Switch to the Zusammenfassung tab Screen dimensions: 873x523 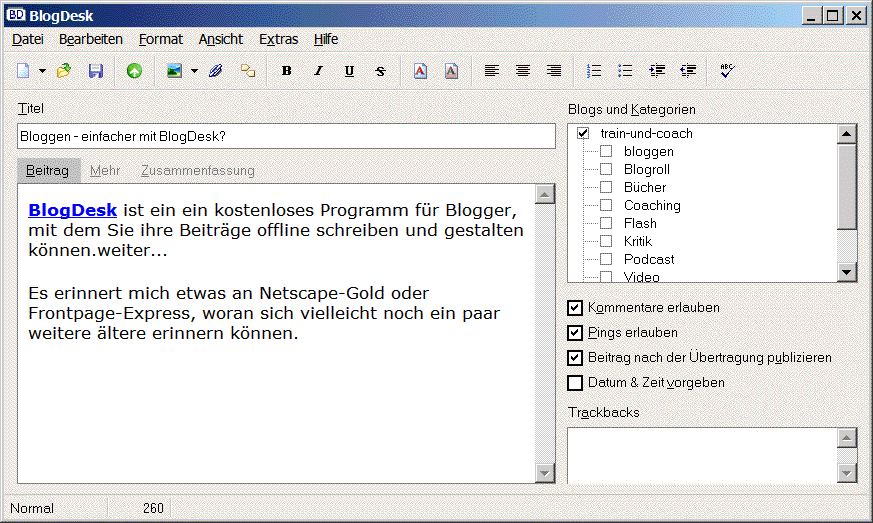coord(198,170)
